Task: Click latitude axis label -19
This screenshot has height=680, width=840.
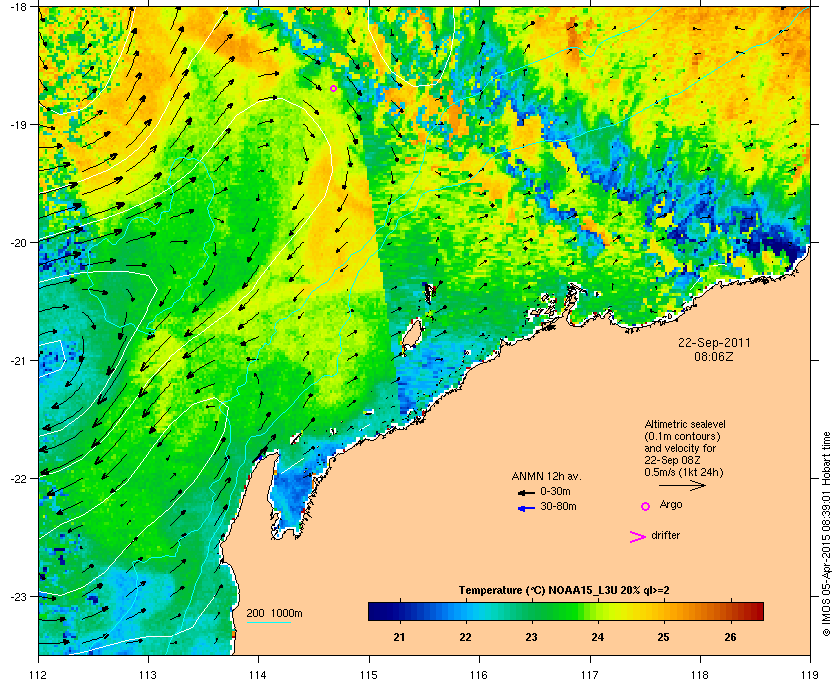Action: coord(18,124)
